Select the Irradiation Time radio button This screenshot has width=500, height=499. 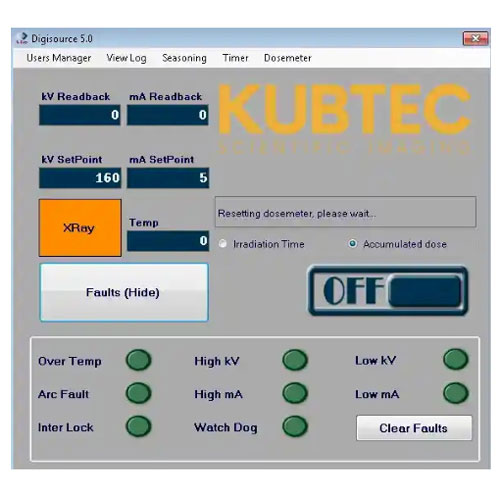223,244
